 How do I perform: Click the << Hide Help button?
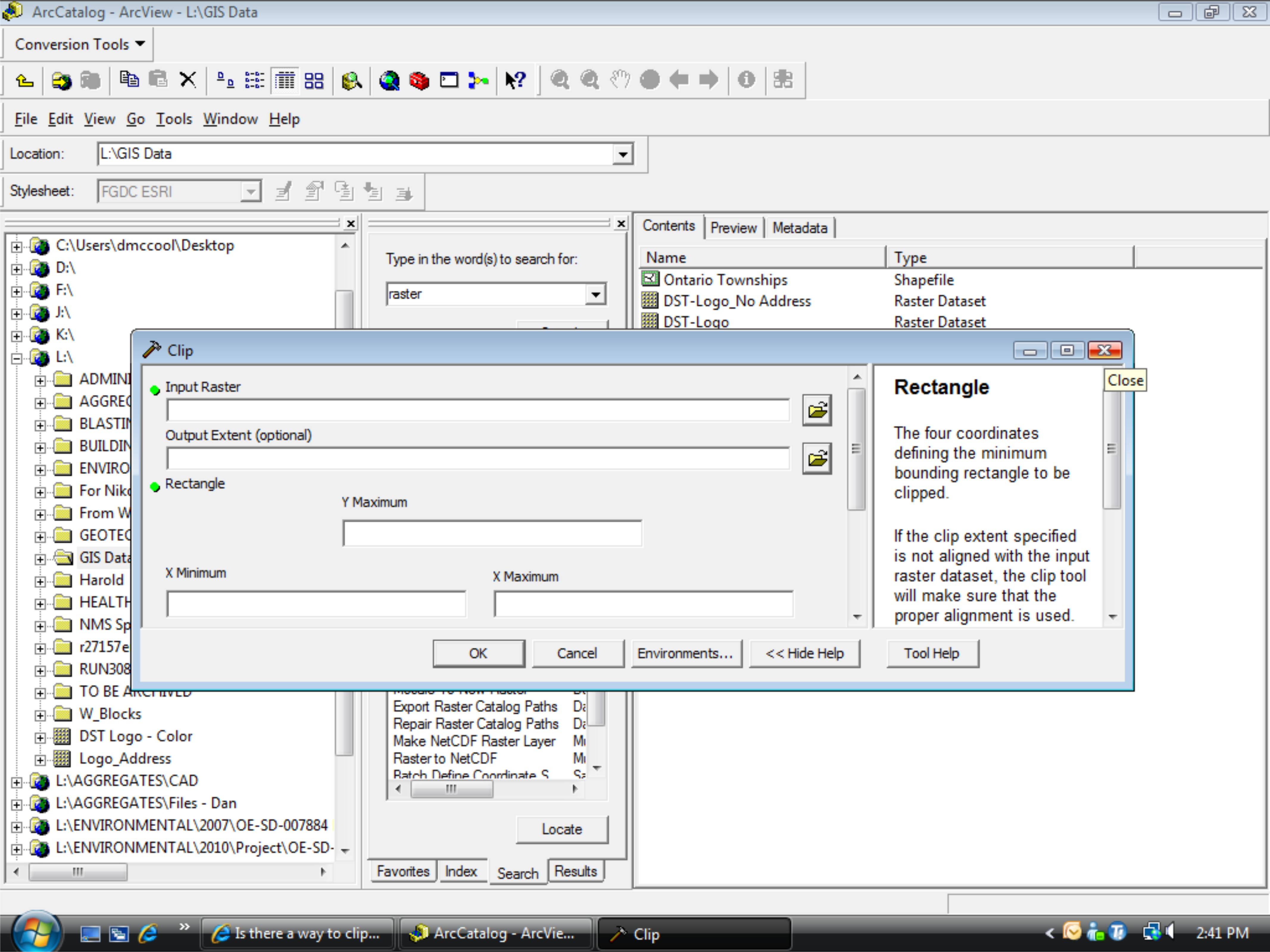point(804,653)
